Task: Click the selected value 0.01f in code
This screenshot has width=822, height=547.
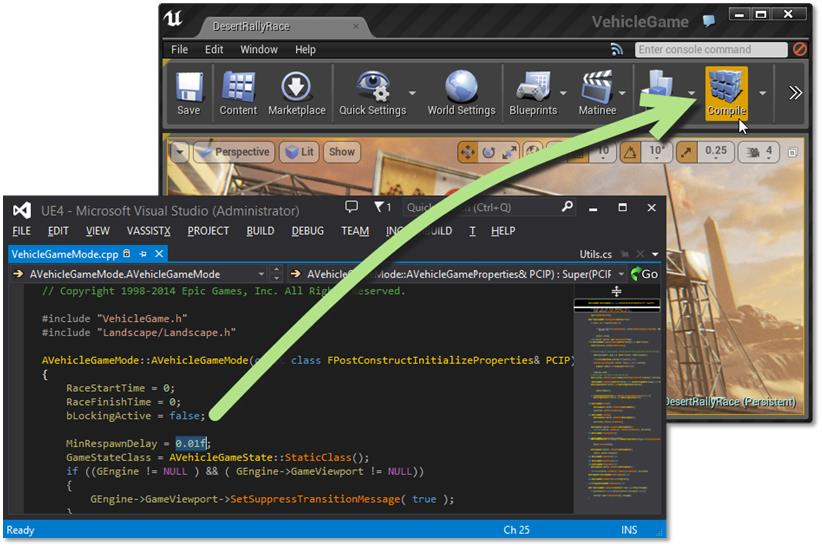Action: (x=191, y=444)
